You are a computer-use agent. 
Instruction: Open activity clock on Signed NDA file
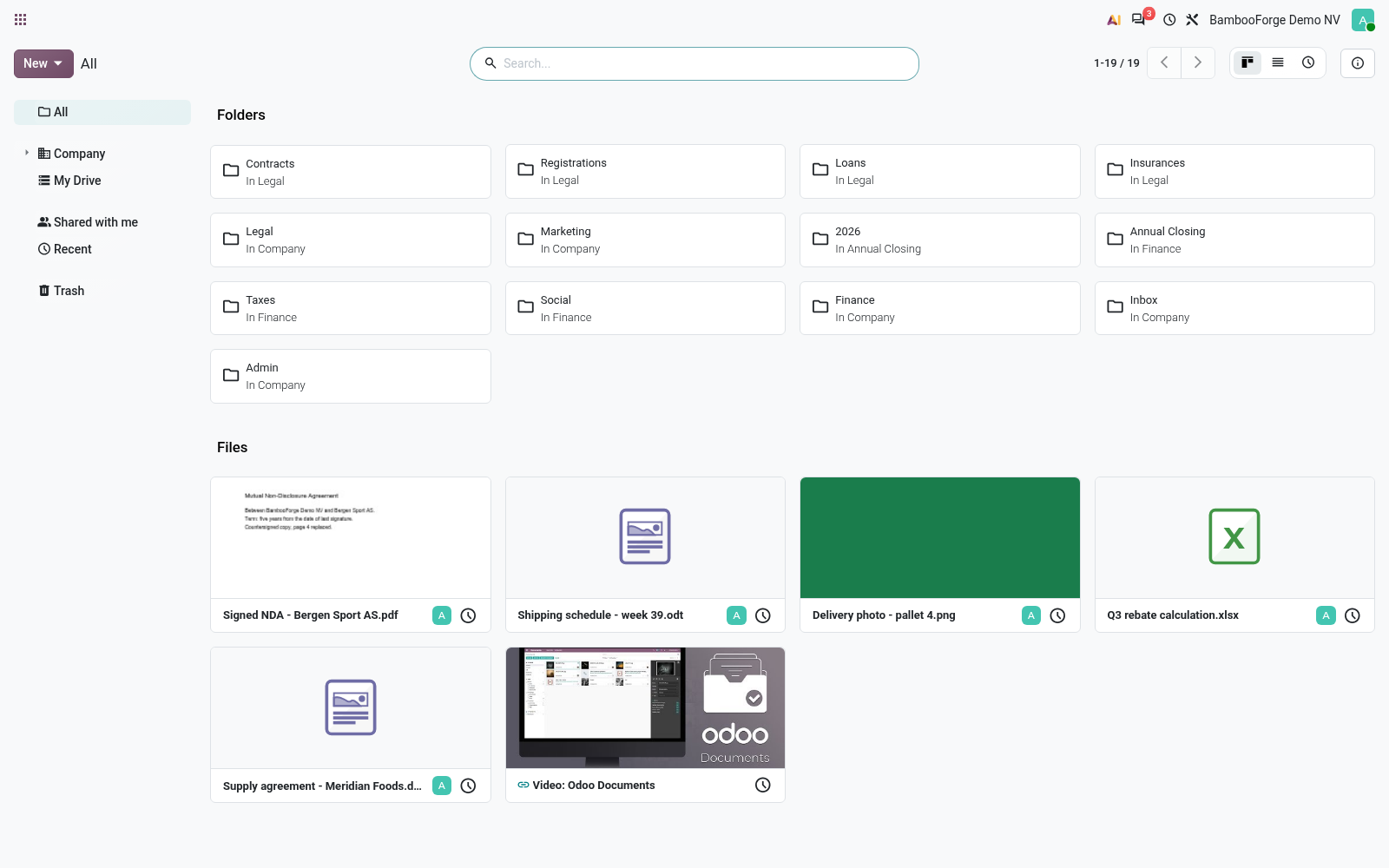(468, 615)
